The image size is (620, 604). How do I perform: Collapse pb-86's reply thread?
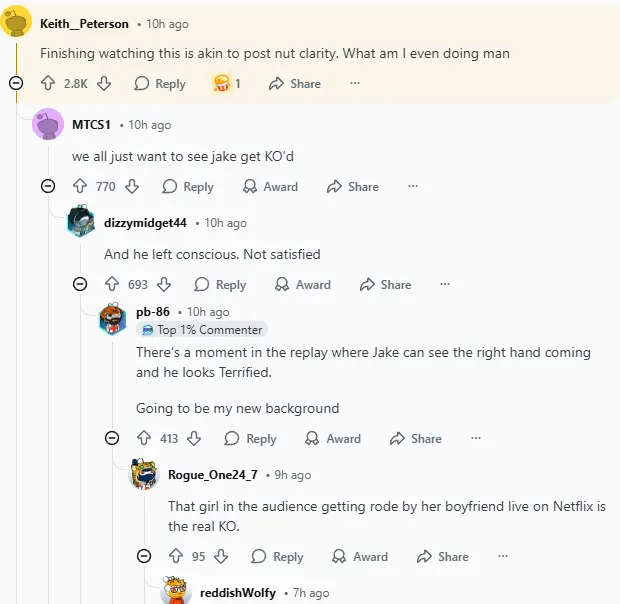pos(112,439)
